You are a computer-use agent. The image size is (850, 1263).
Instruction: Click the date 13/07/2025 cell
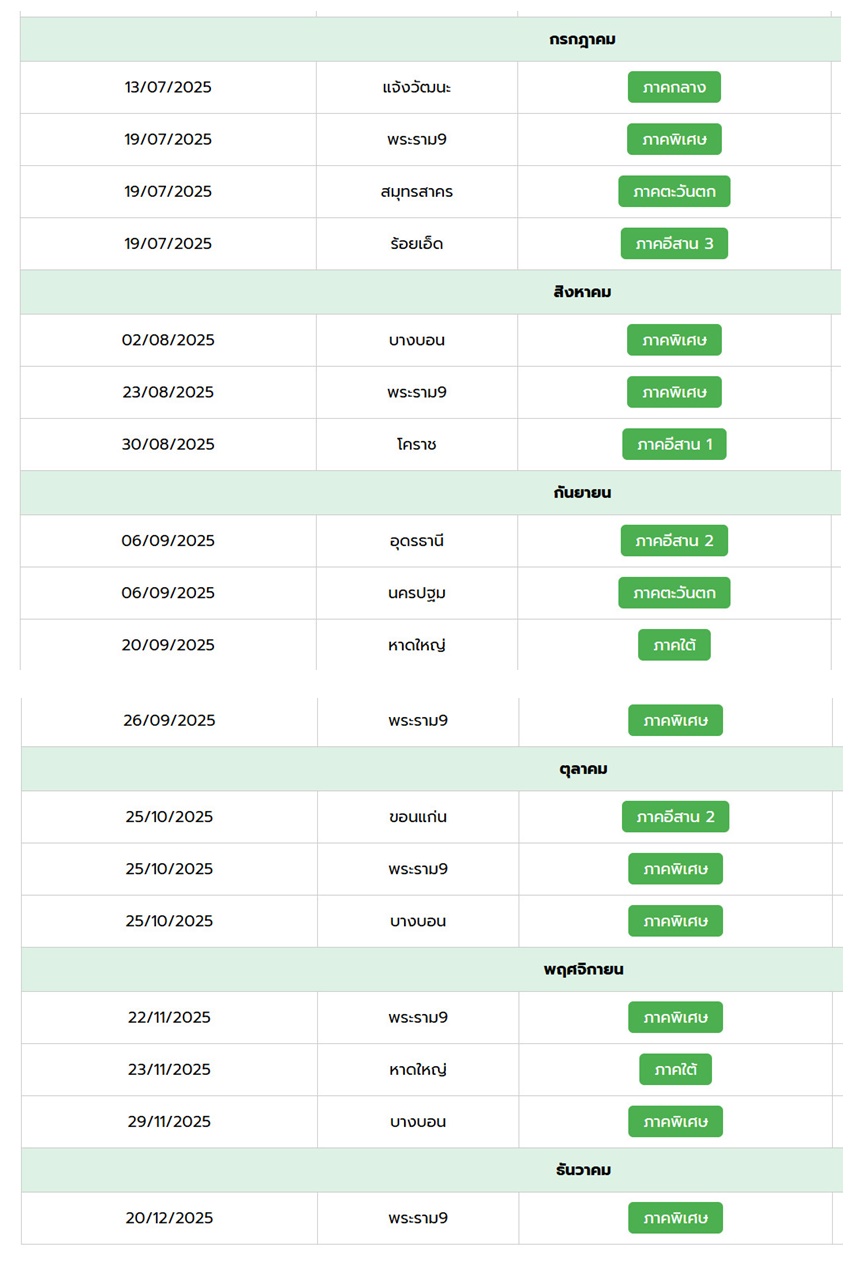(x=168, y=87)
